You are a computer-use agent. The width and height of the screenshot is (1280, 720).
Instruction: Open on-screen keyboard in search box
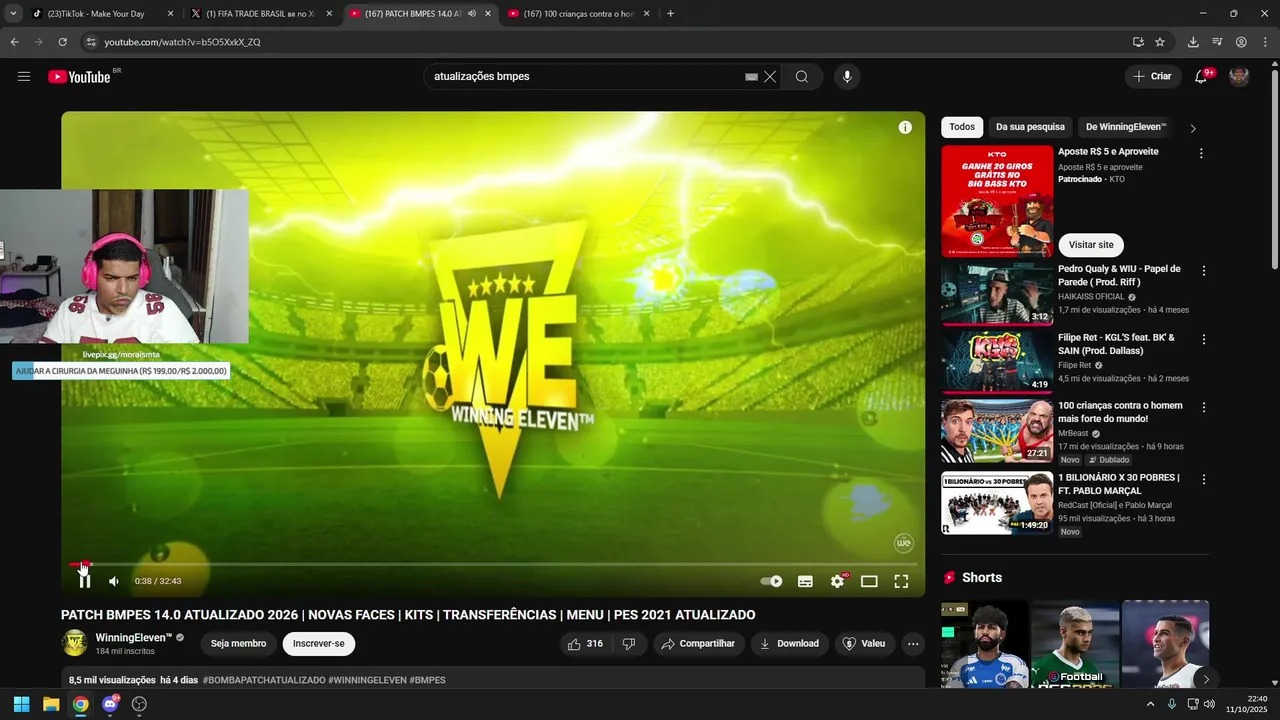pos(751,76)
